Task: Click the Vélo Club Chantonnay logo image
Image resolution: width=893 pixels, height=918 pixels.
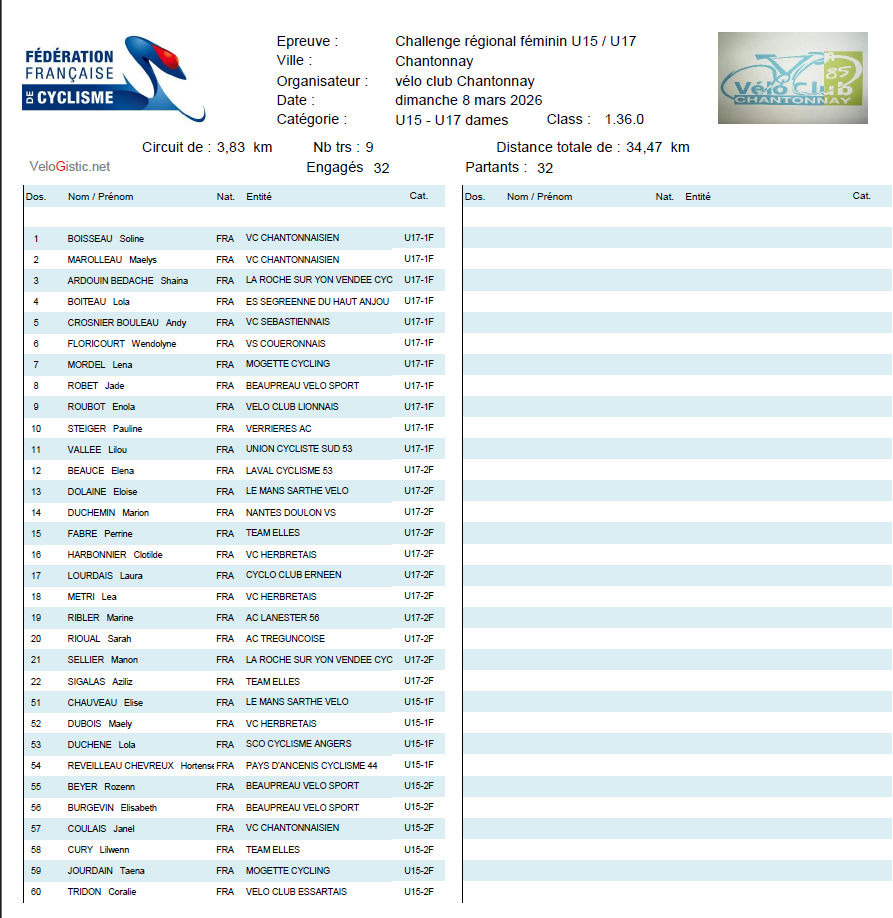Action: click(x=792, y=78)
